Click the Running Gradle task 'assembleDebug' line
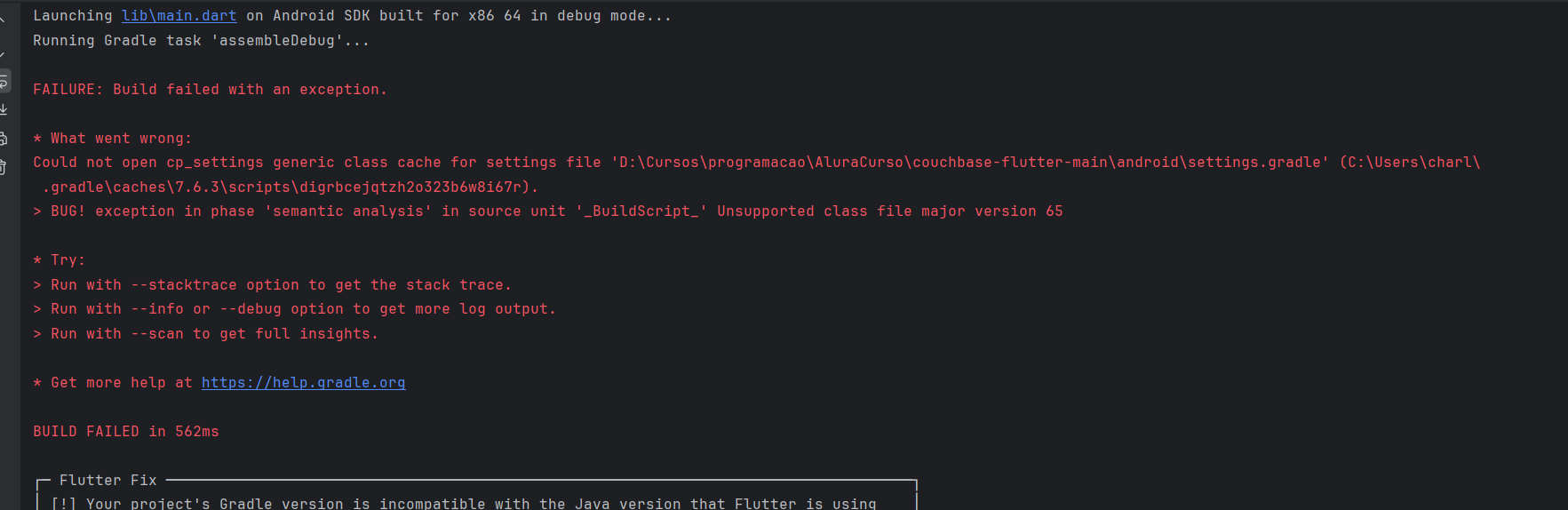Viewport: 1568px width, 510px height. click(201, 41)
